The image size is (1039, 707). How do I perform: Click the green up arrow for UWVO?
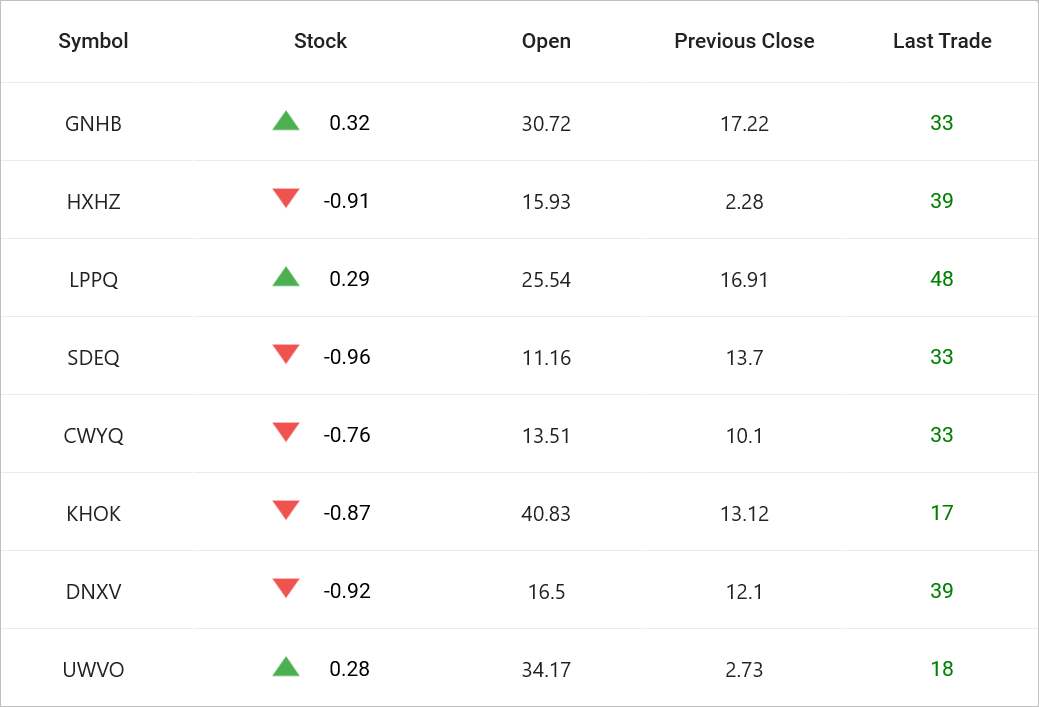click(286, 667)
